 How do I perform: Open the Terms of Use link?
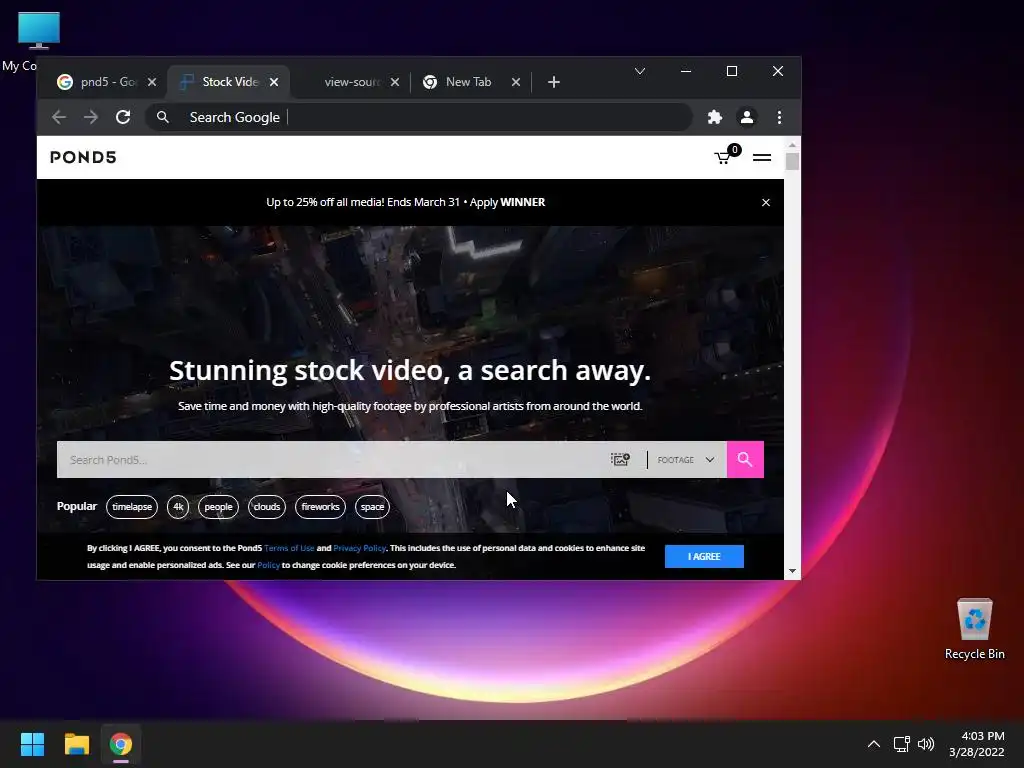point(289,548)
